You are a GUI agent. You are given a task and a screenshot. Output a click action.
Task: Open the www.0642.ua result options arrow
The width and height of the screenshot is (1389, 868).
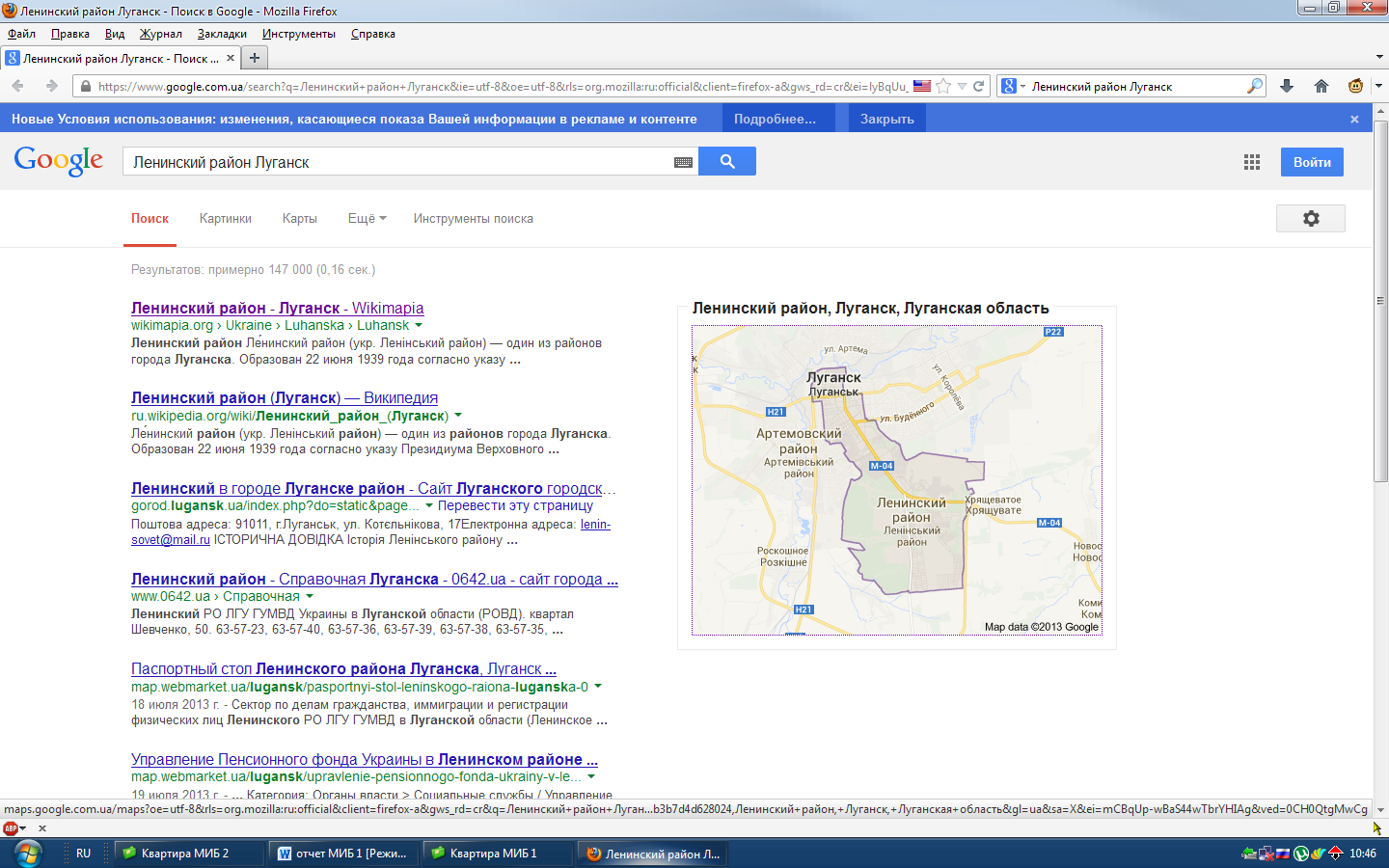pos(310,596)
